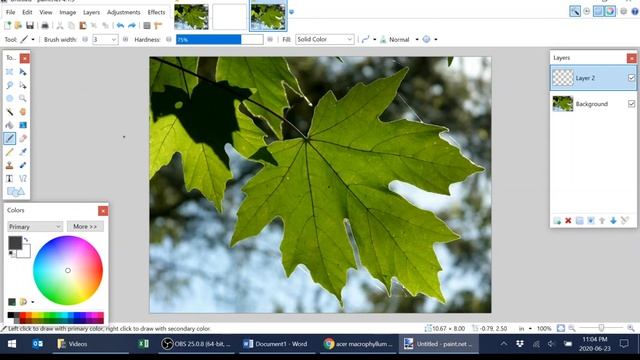Open the antialiasing mode dropdown
This screenshot has width=640, height=360.
point(369,40)
